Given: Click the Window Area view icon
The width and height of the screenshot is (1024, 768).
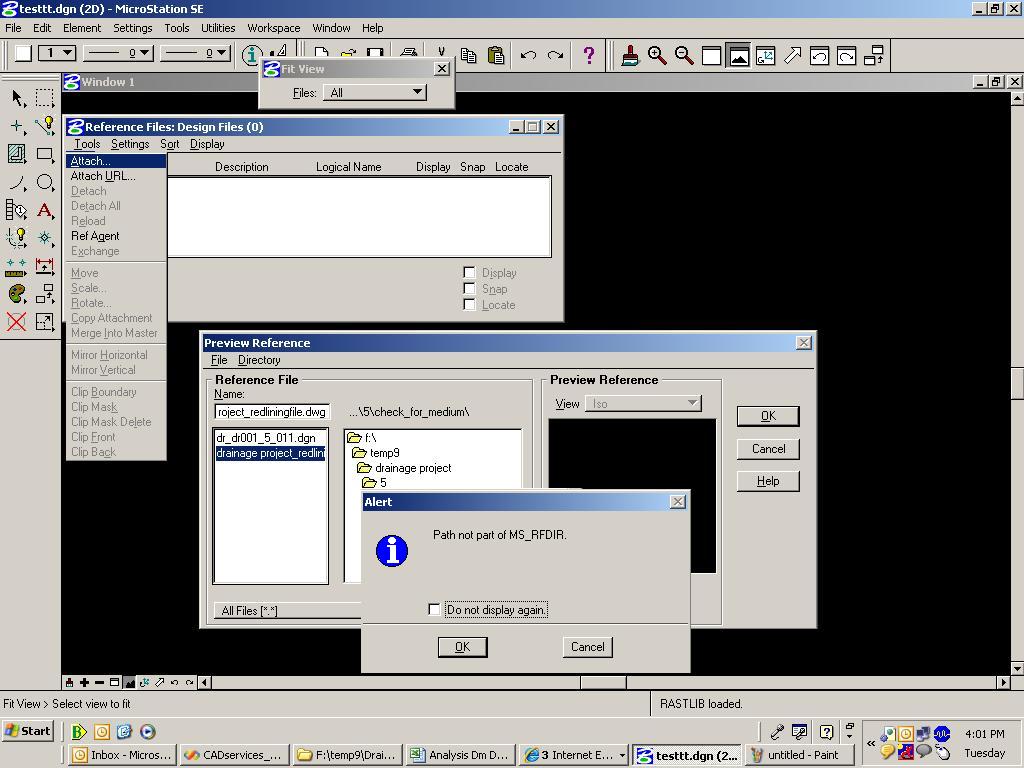Looking at the screenshot, I should 711,56.
